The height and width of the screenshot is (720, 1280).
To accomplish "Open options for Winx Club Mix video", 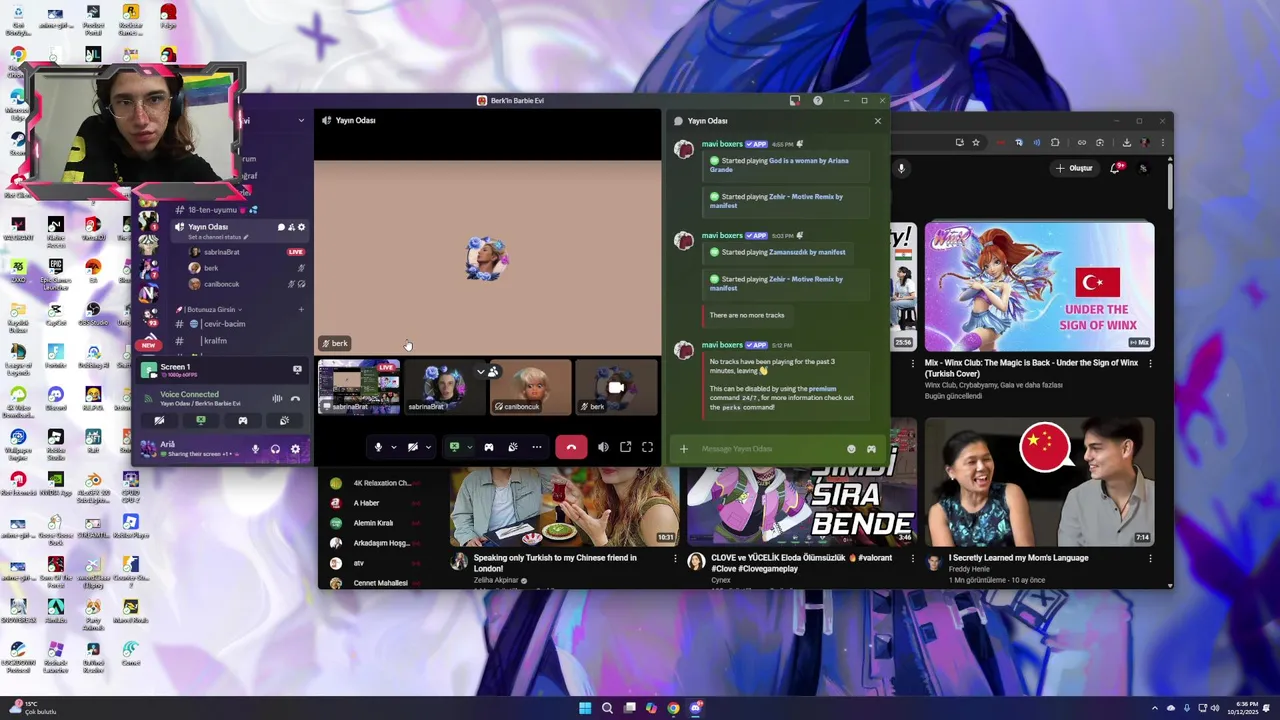I will [1150, 364].
